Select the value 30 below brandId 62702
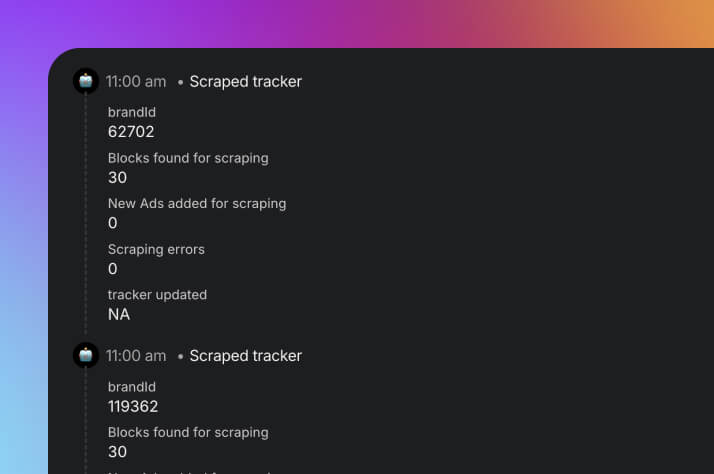This screenshot has width=714, height=474. [118, 178]
